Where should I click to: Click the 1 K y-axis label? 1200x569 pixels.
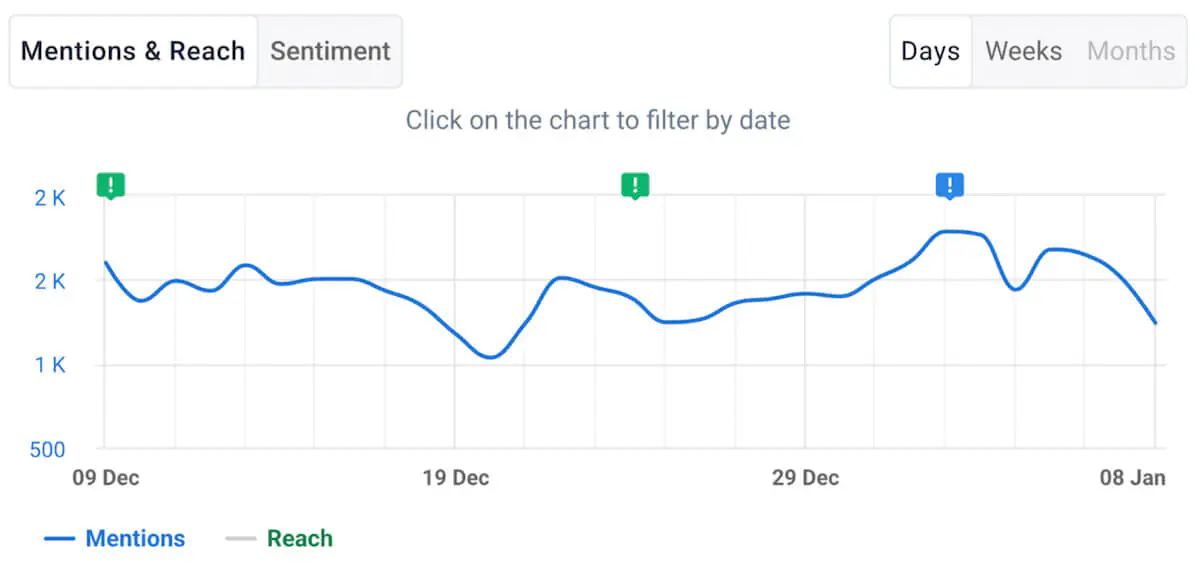pyautogui.click(x=49, y=365)
